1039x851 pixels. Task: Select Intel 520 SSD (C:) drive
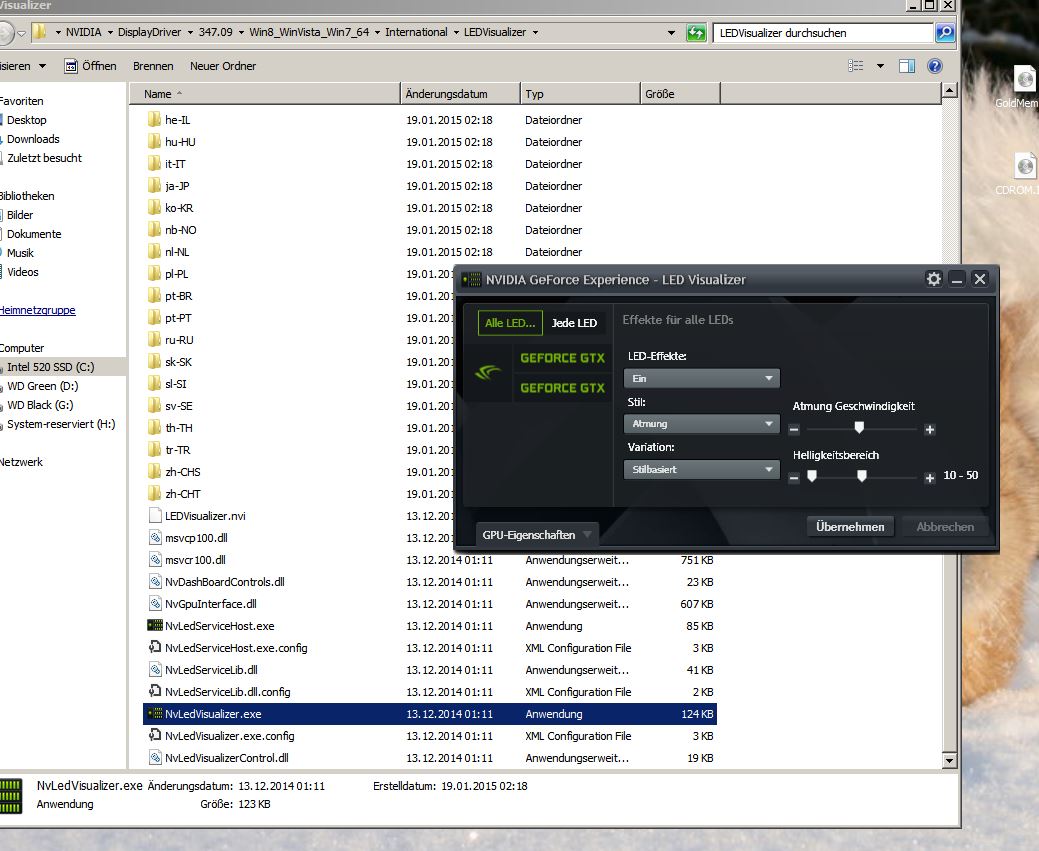tap(51, 367)
